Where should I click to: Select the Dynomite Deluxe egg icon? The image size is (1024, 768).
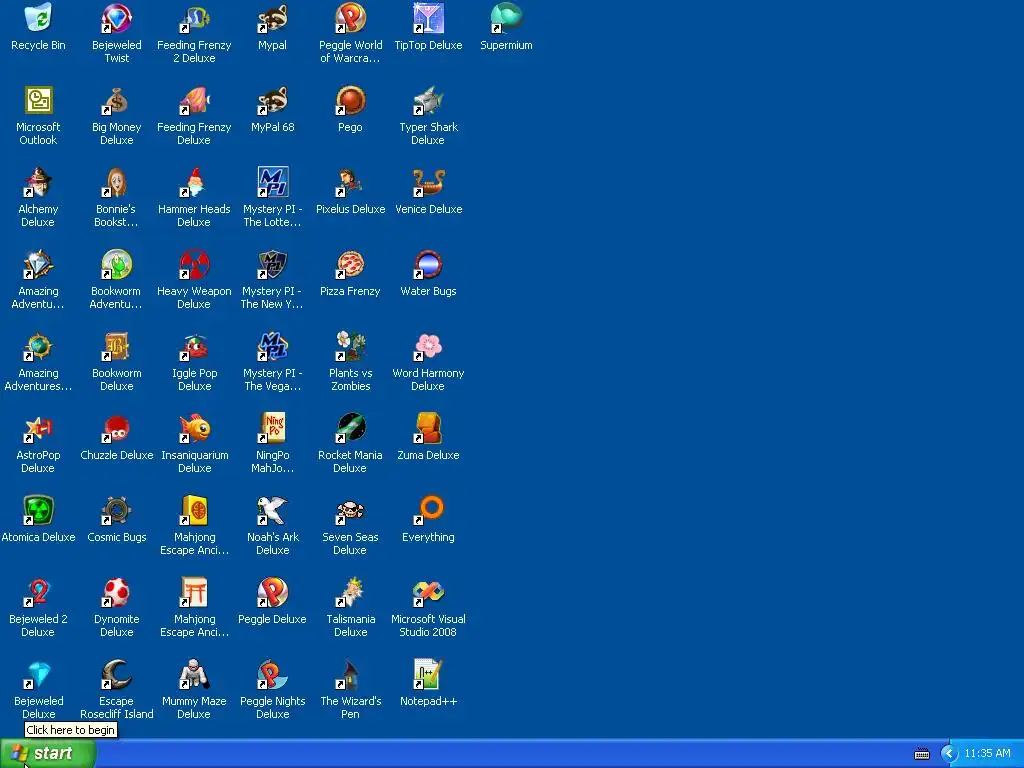(x=116, y=592)
